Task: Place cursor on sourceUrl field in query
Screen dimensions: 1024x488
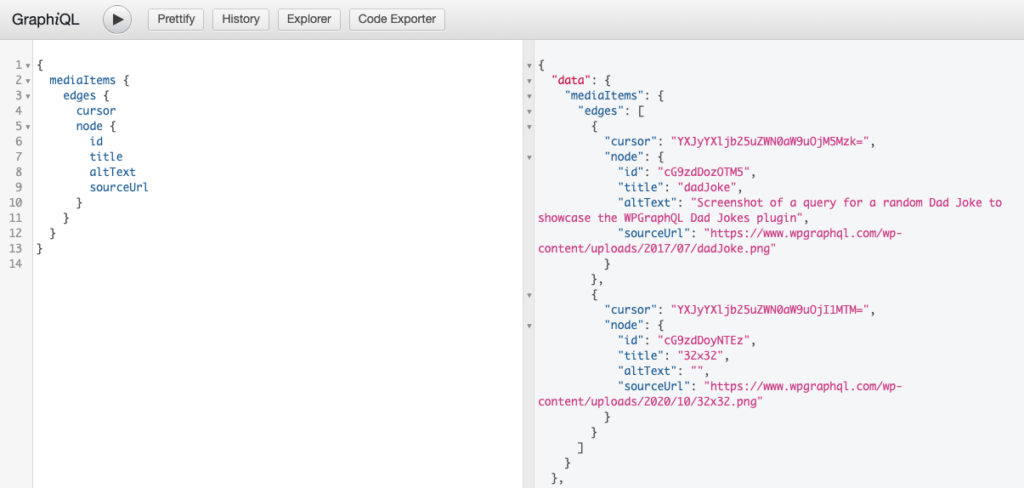Action: [119, 187]
